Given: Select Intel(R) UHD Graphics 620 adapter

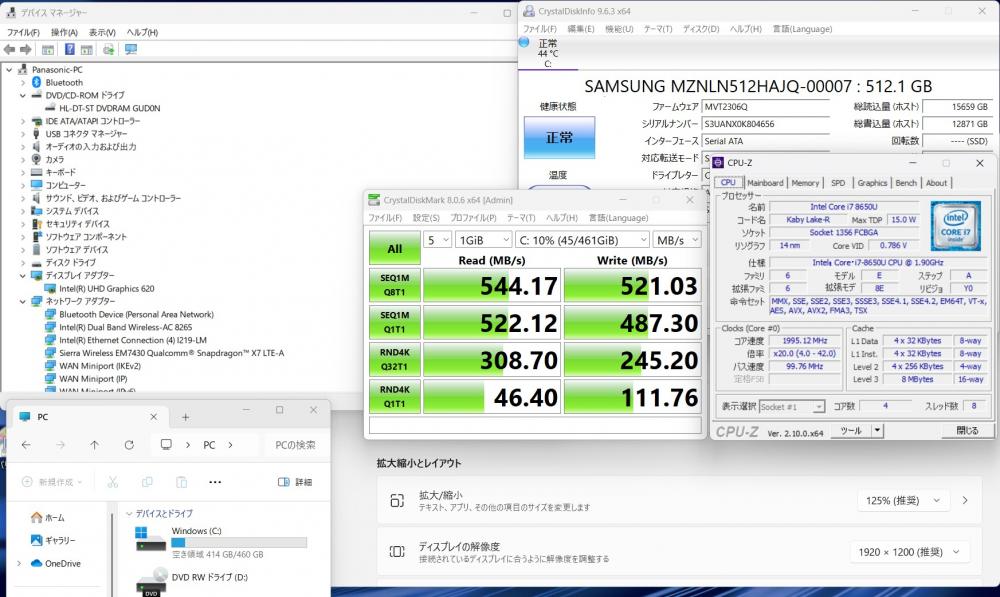Looking at the screenshot, I should pyautogui.click(x=107, y=288).
